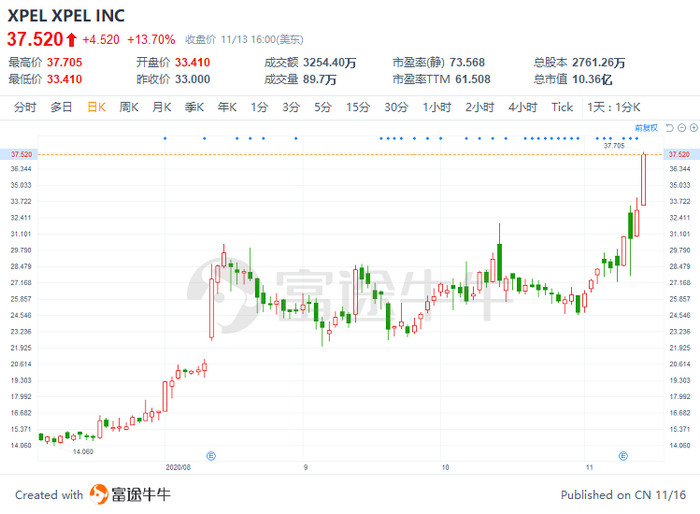Click the 最高价 value 37.705
This screenshot has width=700, height=514.
(65, 63)
